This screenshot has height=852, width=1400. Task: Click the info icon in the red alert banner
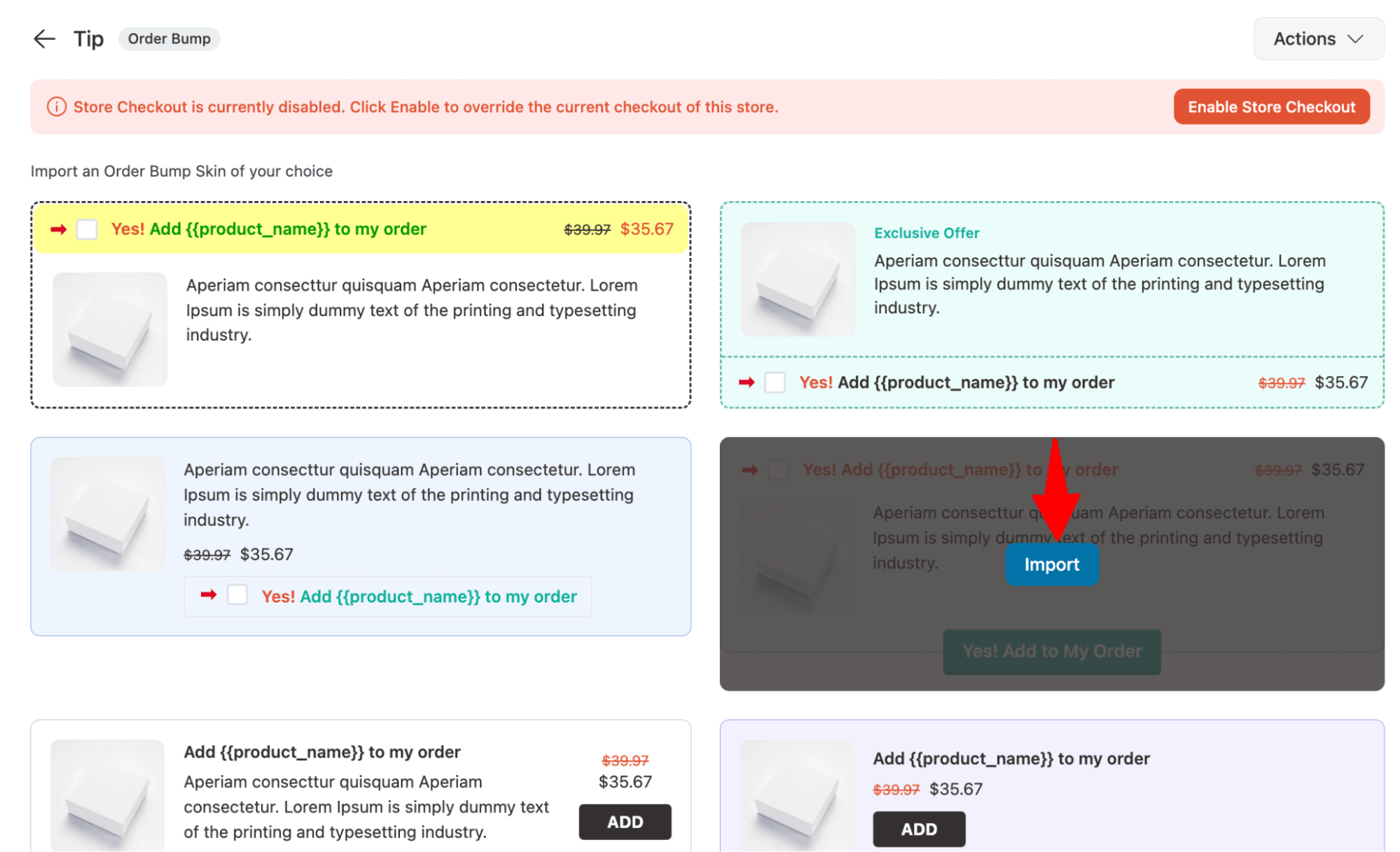[x=57, y=106]
